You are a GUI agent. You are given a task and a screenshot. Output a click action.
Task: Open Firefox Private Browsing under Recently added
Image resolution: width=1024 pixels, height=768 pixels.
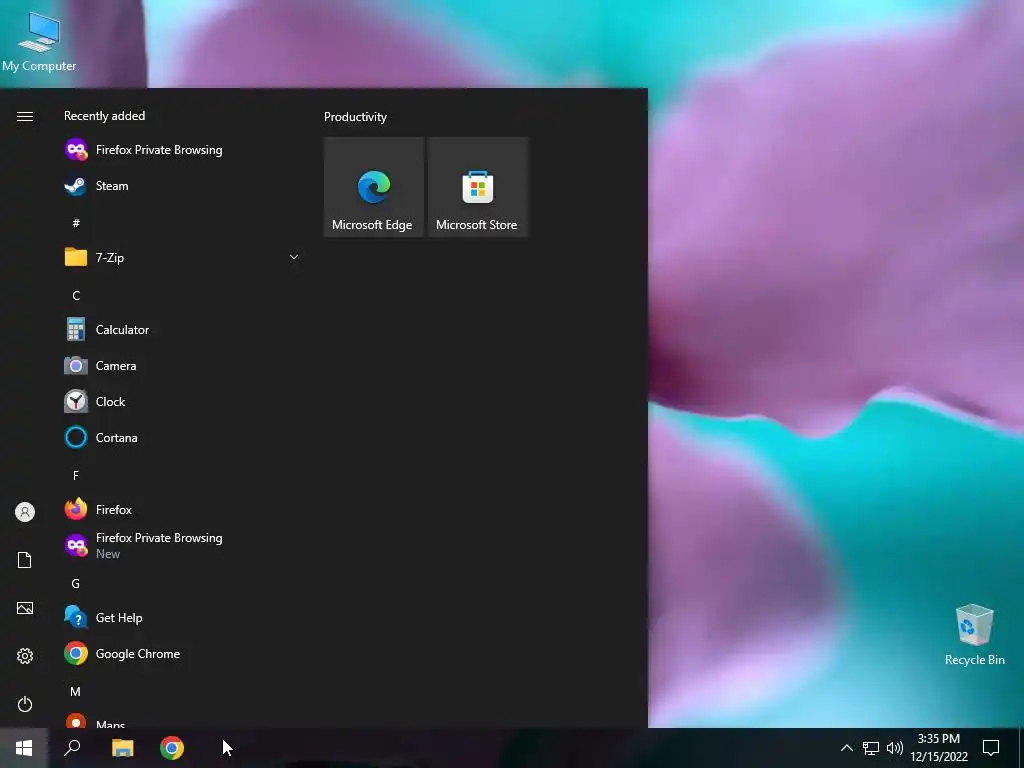(x=183, y=150)
